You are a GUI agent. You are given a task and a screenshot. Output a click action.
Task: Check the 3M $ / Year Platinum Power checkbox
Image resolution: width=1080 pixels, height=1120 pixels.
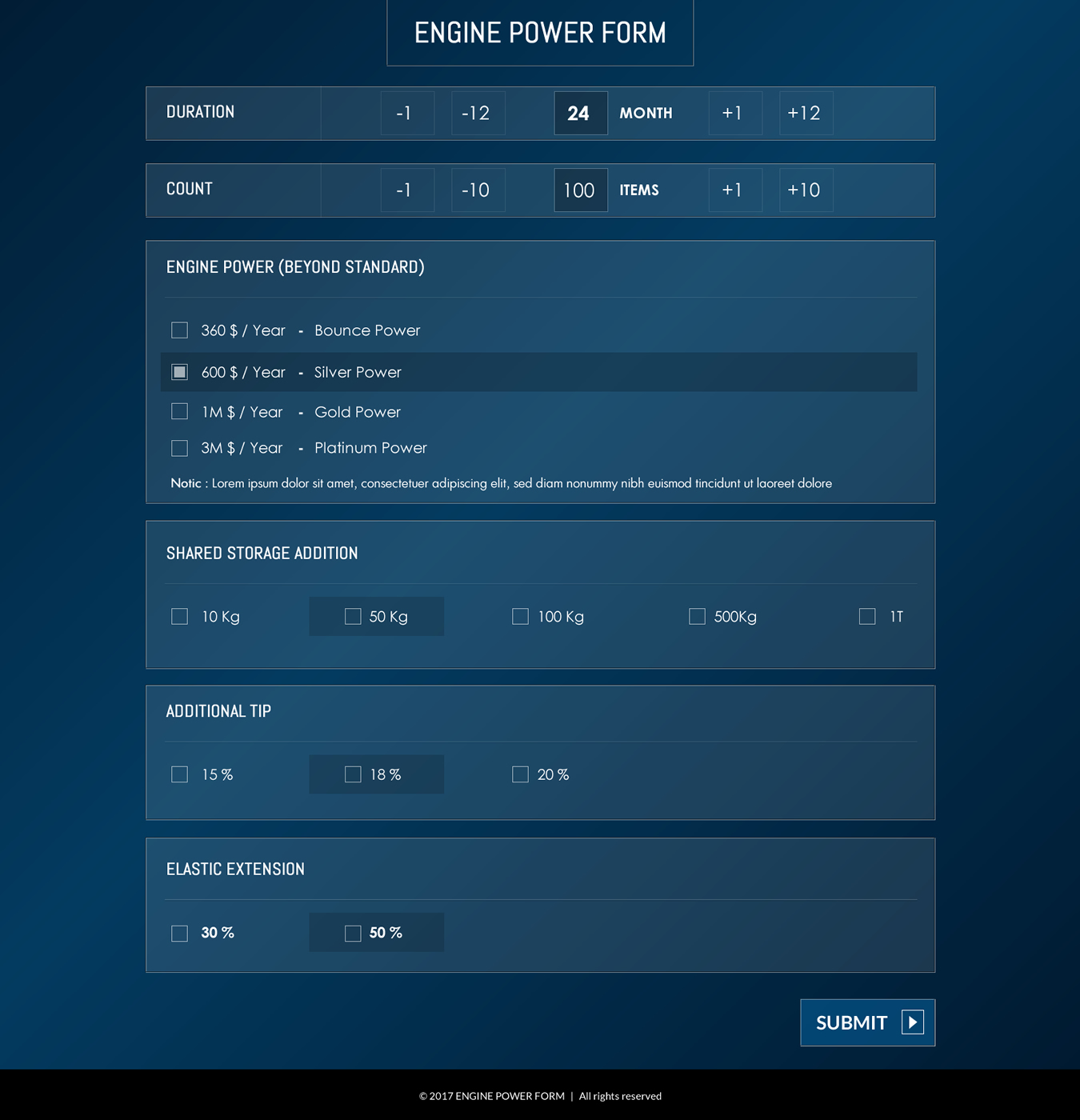coord(180,448)
